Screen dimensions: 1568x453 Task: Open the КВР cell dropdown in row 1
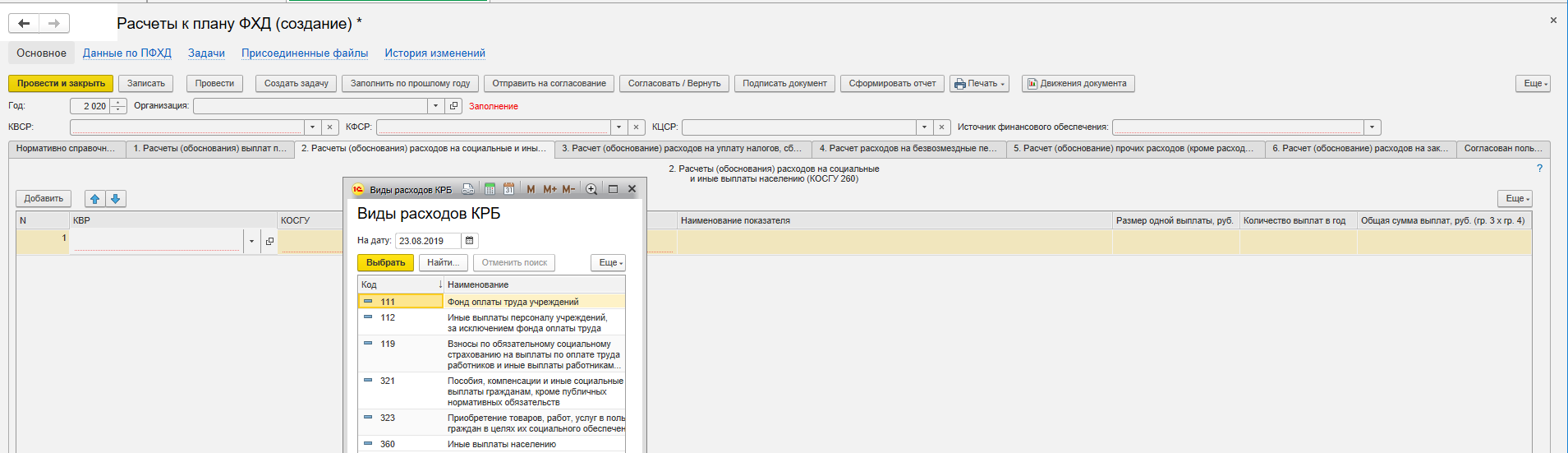click(251, 241)
